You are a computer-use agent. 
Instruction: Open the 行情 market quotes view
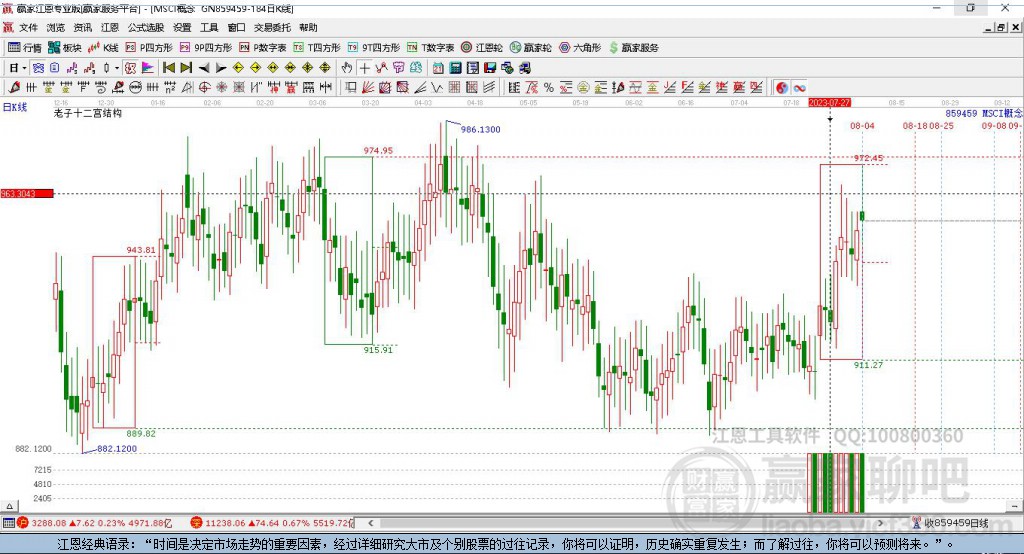(x=25, y=48)
